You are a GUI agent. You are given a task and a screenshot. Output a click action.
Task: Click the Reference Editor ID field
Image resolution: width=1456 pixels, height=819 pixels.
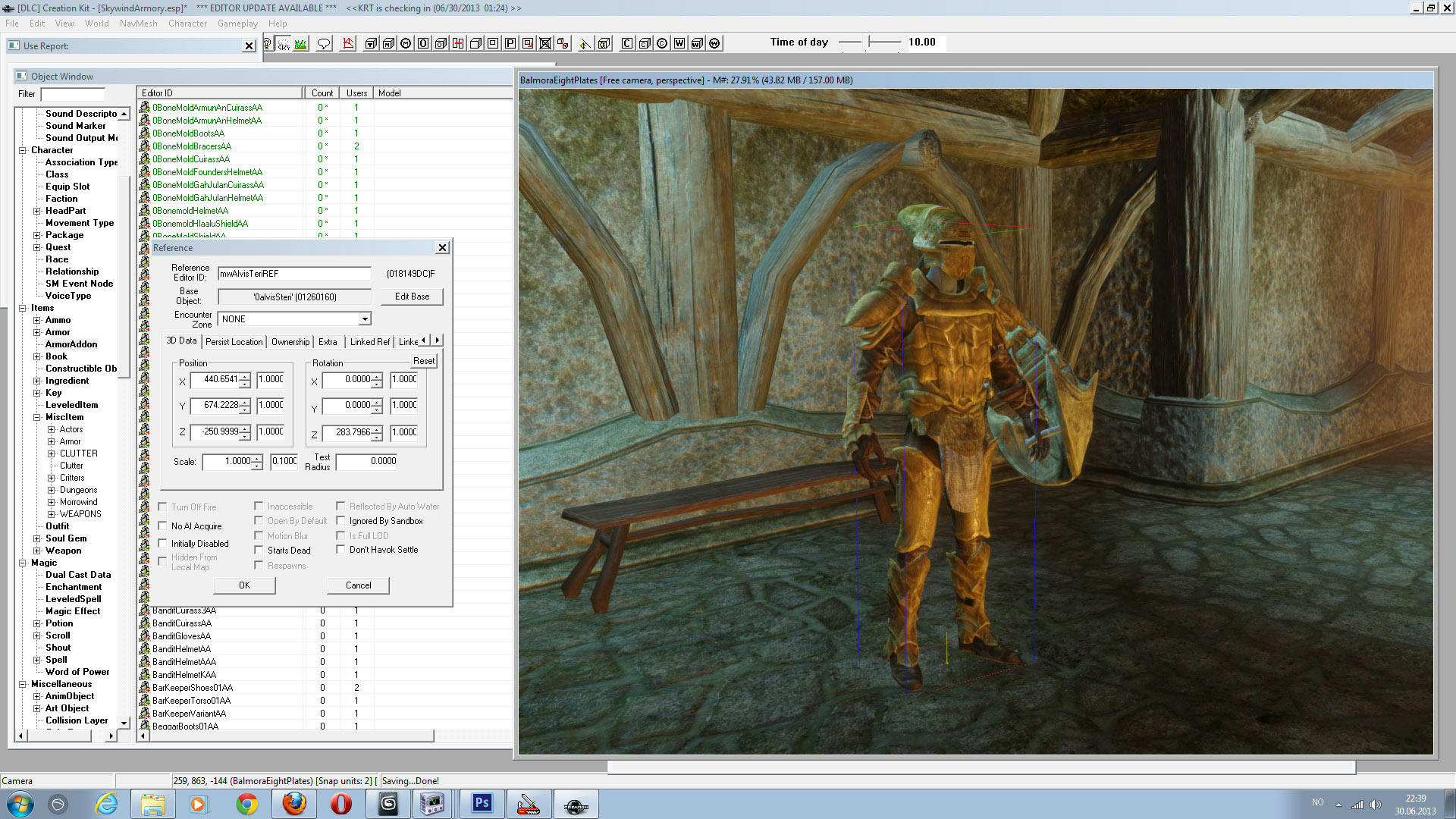[294, 274]
